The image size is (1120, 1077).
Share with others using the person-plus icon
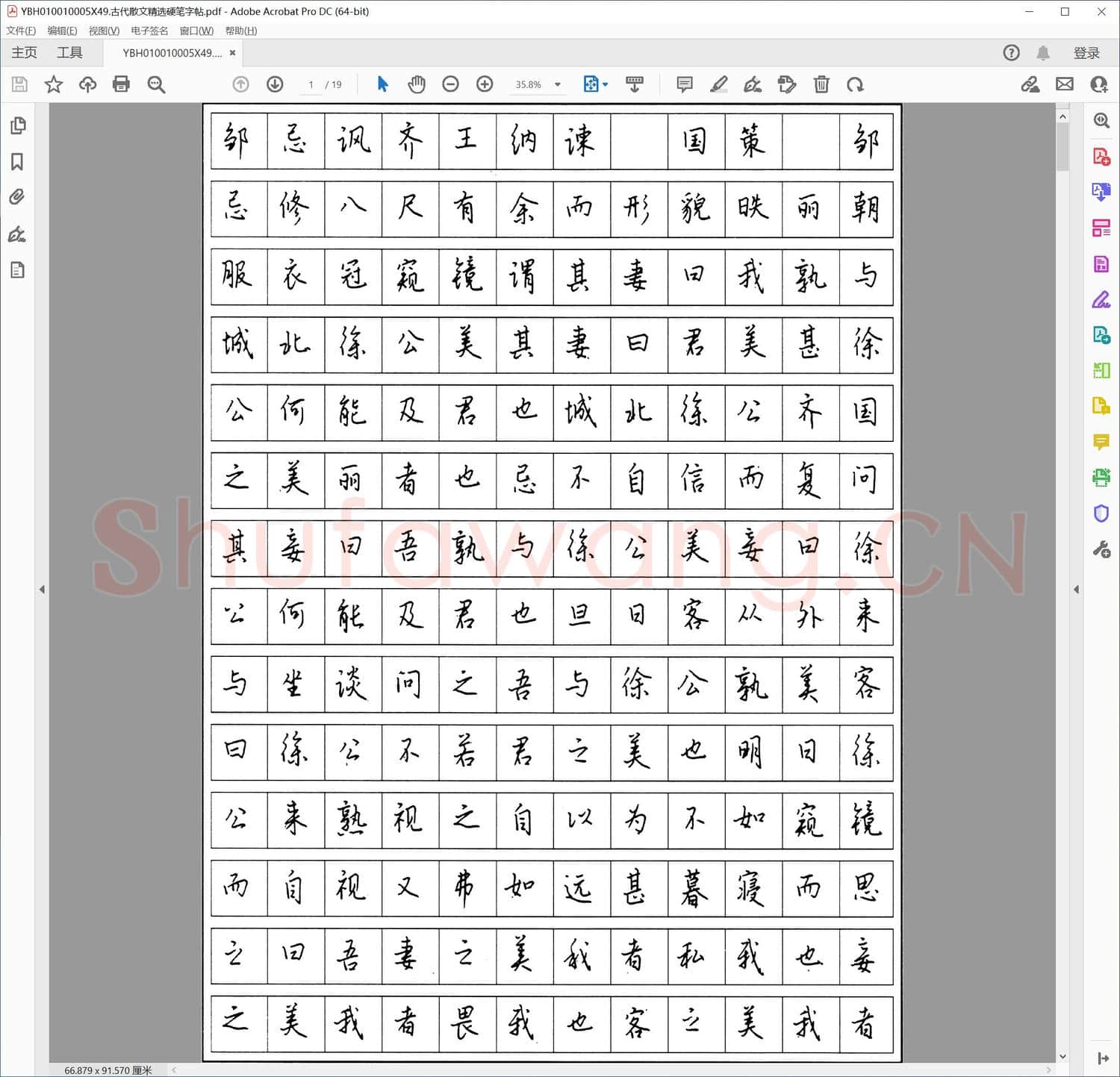[1099, 84]
